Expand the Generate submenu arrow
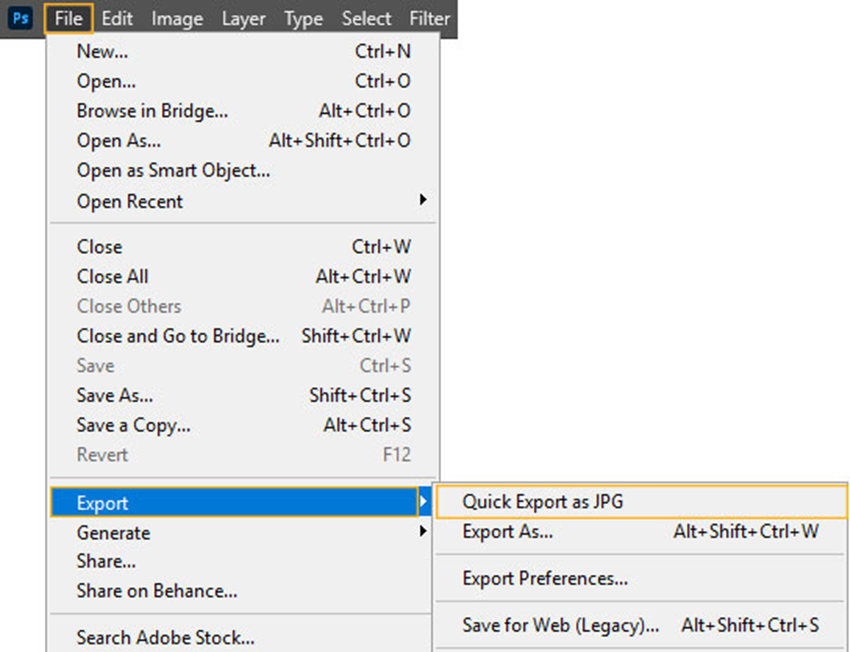This screenshot has width=850, height=652. [x=423, y=532]
